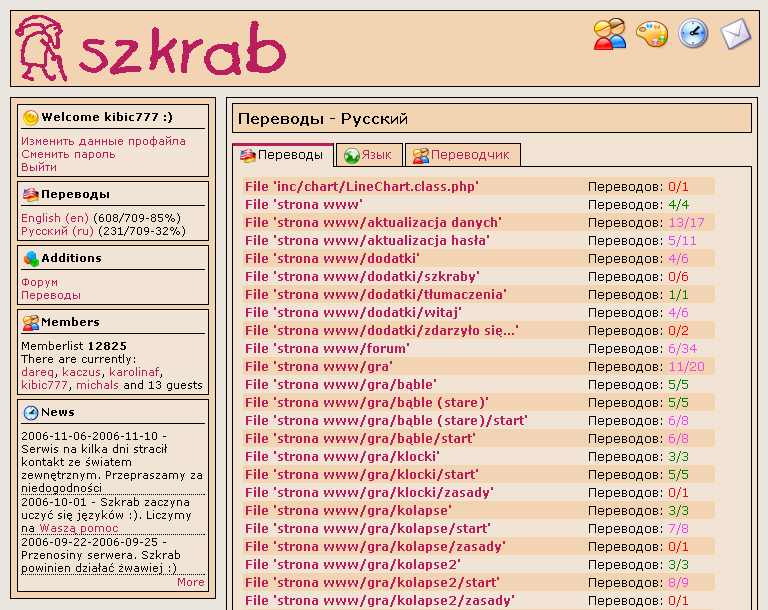Click the globe icon on Язык tab
The image size is (768, 610).
351,156
